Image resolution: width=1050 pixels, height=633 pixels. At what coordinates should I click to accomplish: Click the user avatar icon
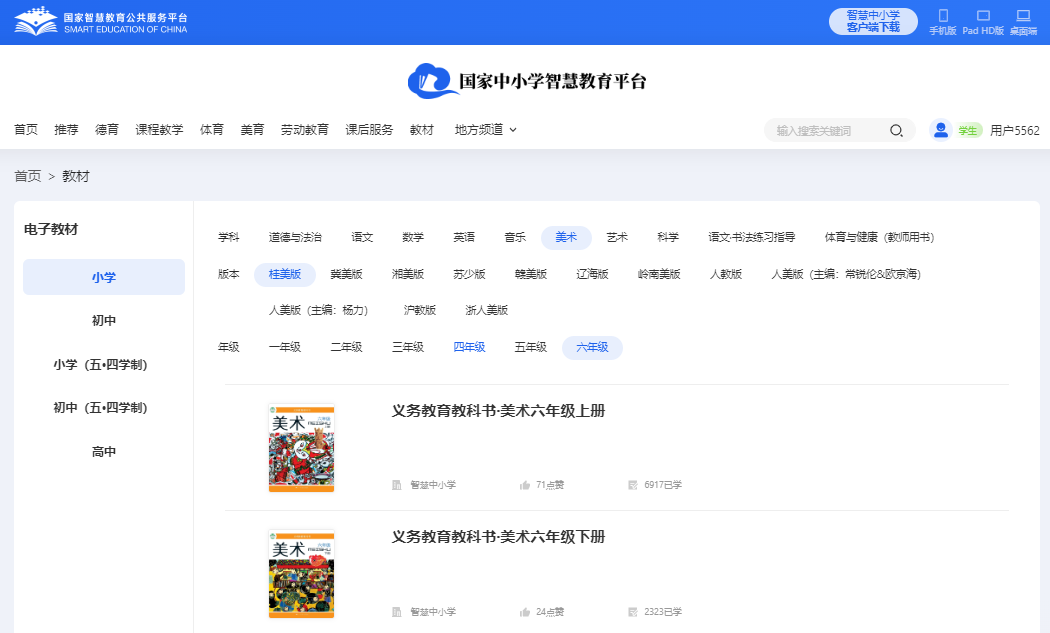coord(941,130)
